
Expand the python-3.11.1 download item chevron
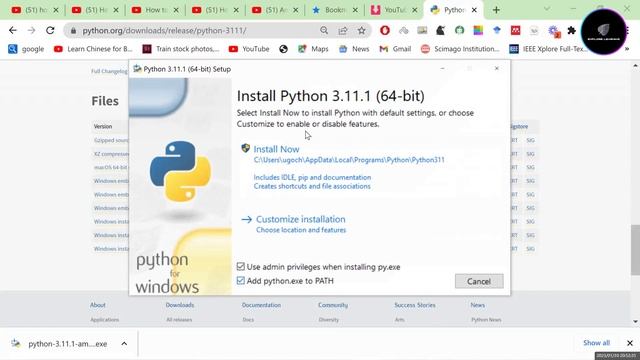pyautogui.click(x=124, y=344)
